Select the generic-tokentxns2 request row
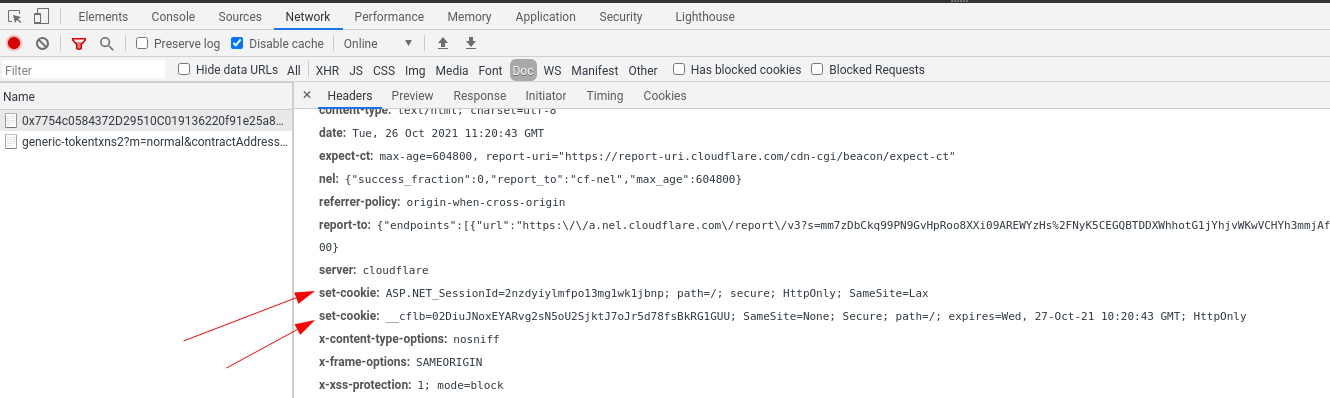Viewport: 1330px width, 398px height. pyautogui.click(x=146, y=142)
